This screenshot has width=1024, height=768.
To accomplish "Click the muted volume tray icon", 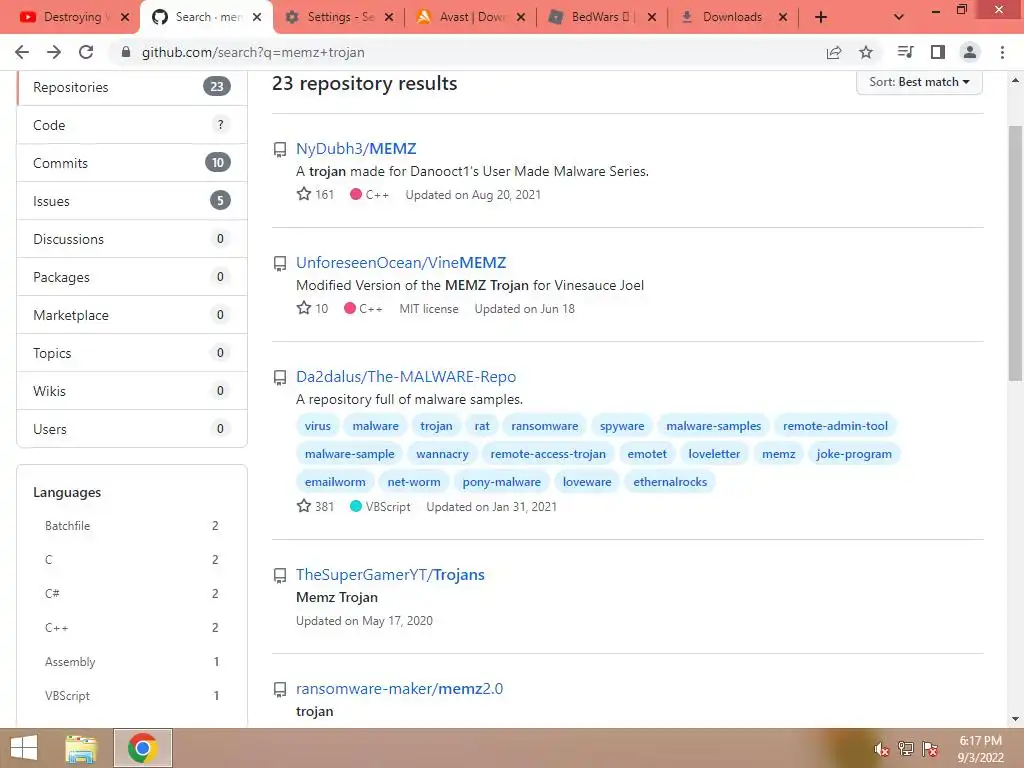I will (881, 749).
